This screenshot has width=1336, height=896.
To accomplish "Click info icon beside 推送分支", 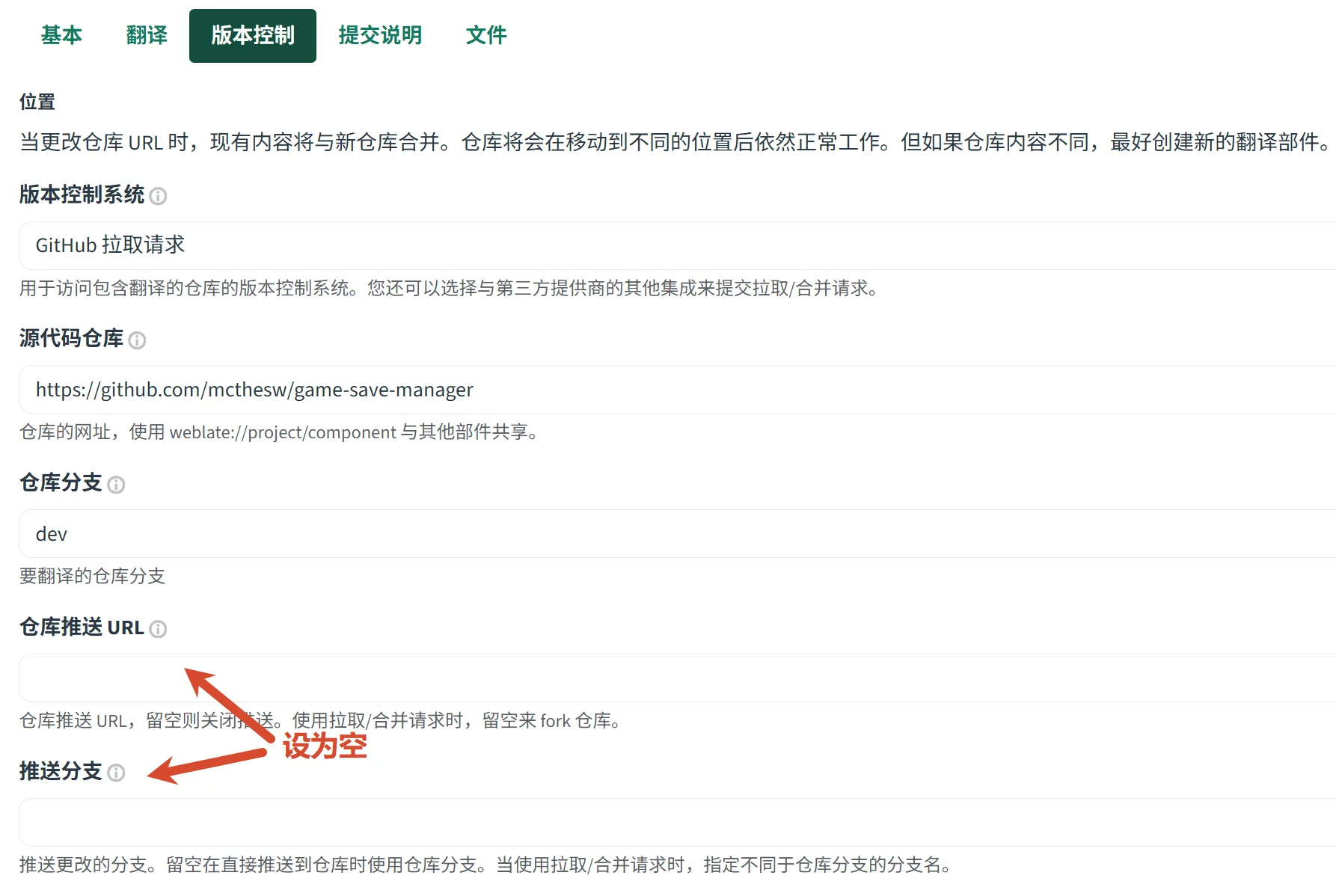I will 116,773.
